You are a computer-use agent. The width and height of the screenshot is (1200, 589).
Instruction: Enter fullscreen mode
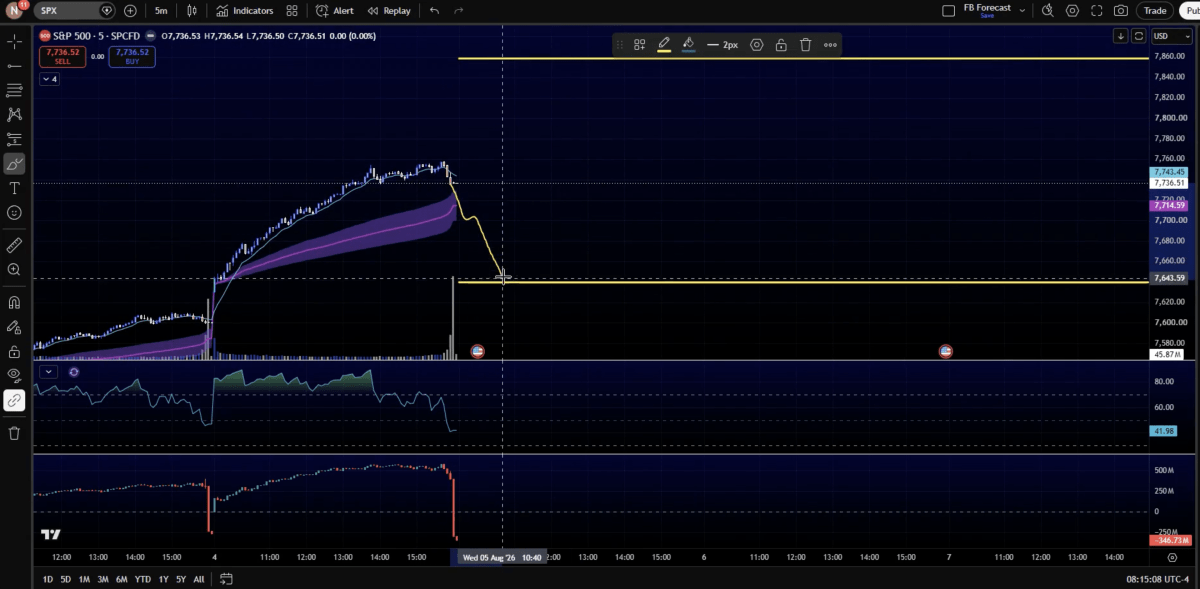[1097, 10]
